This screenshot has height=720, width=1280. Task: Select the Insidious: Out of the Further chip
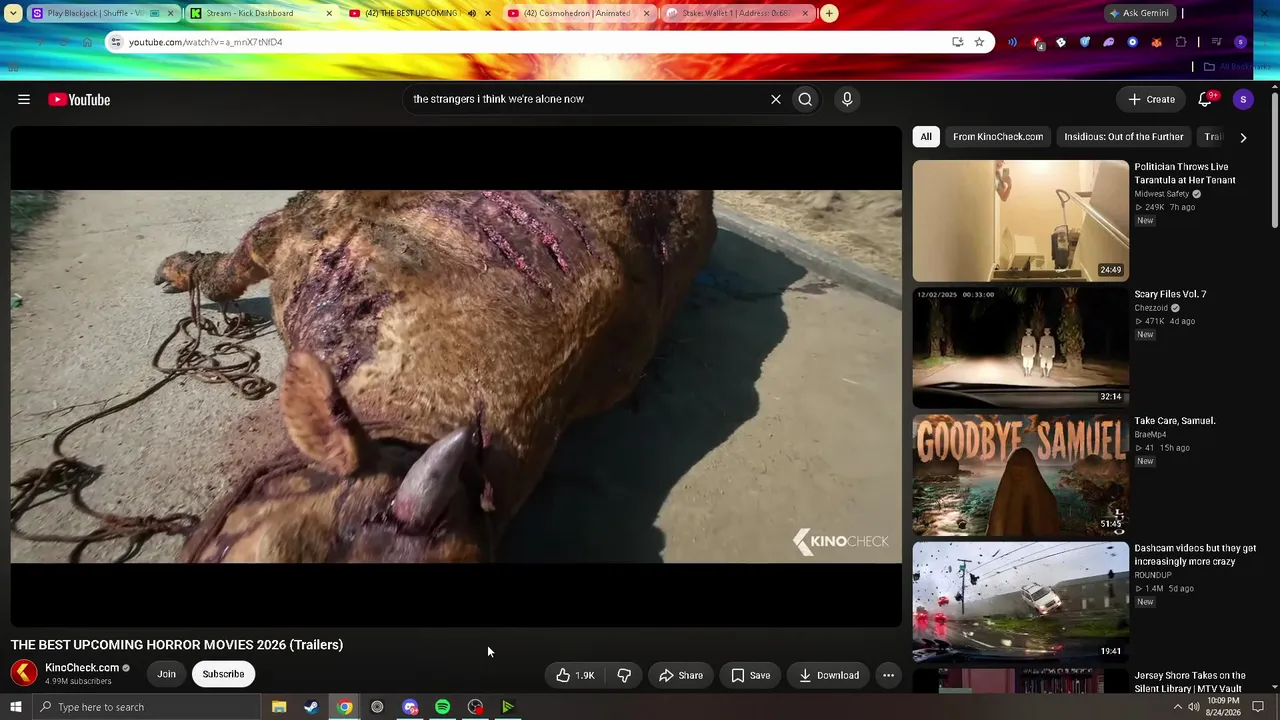tap(1124, 137)
